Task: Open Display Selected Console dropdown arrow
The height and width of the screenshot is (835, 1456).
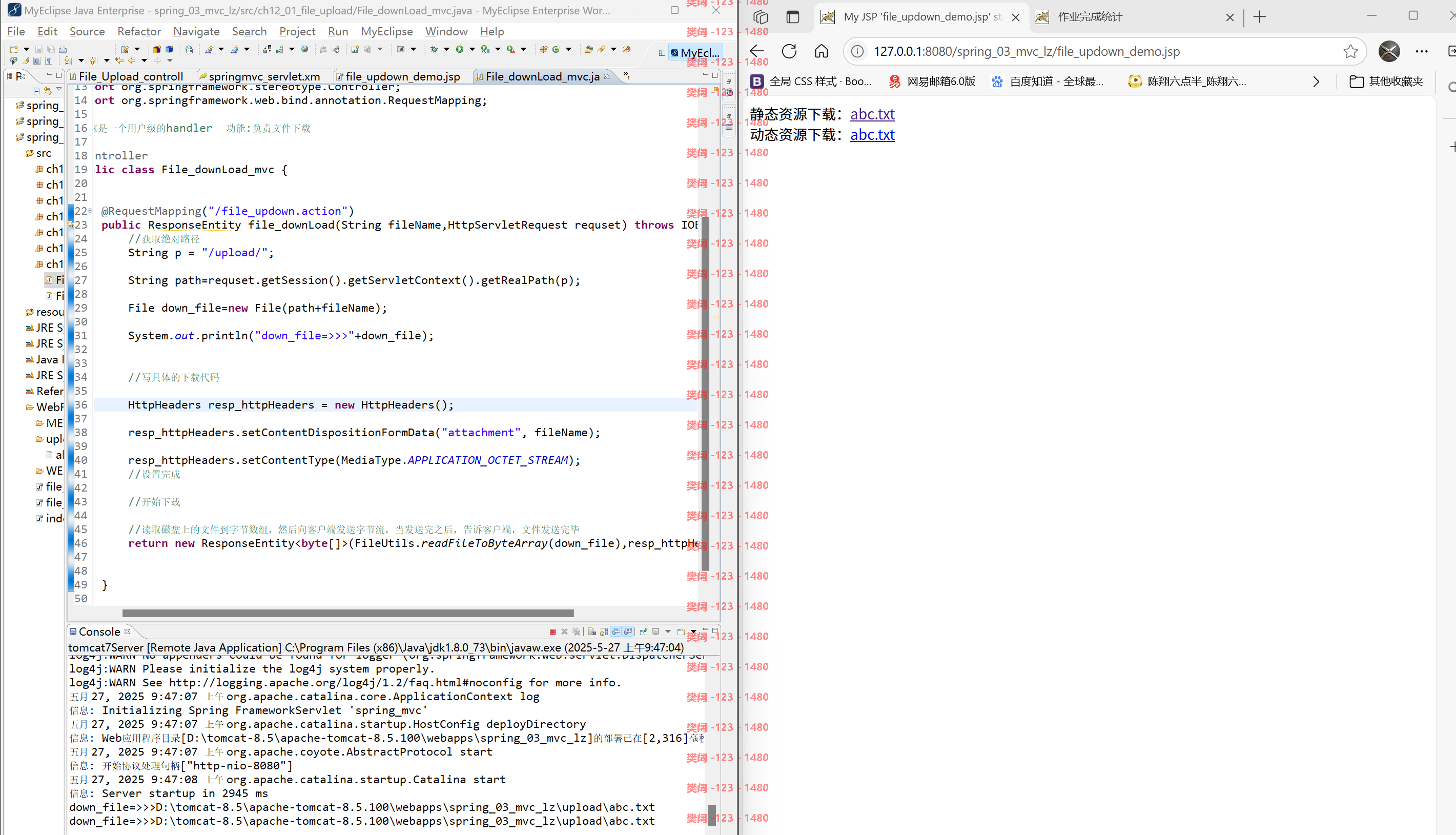Action: pyautogui.click(x=668, y=632)
